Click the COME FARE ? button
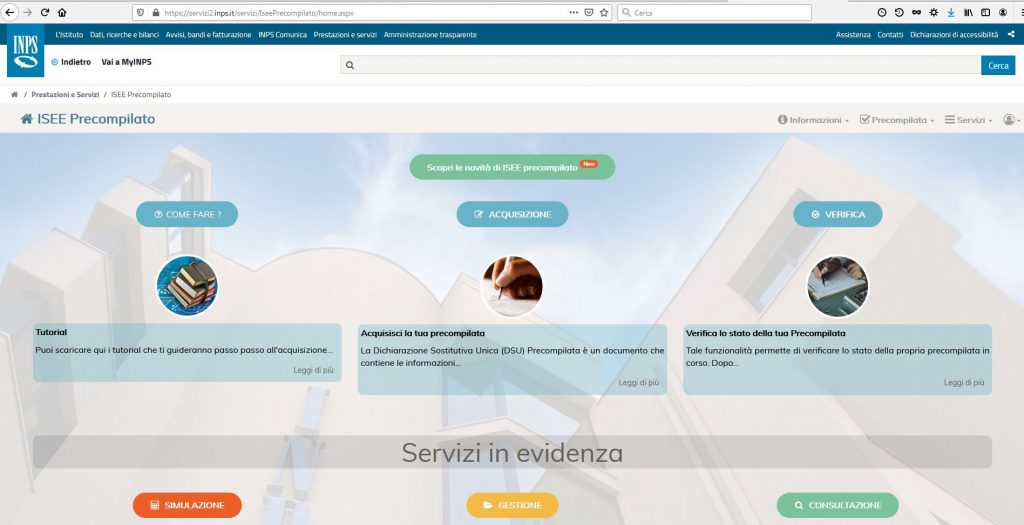The height and width of the screenshot is (525, 1024). [187, 214]
